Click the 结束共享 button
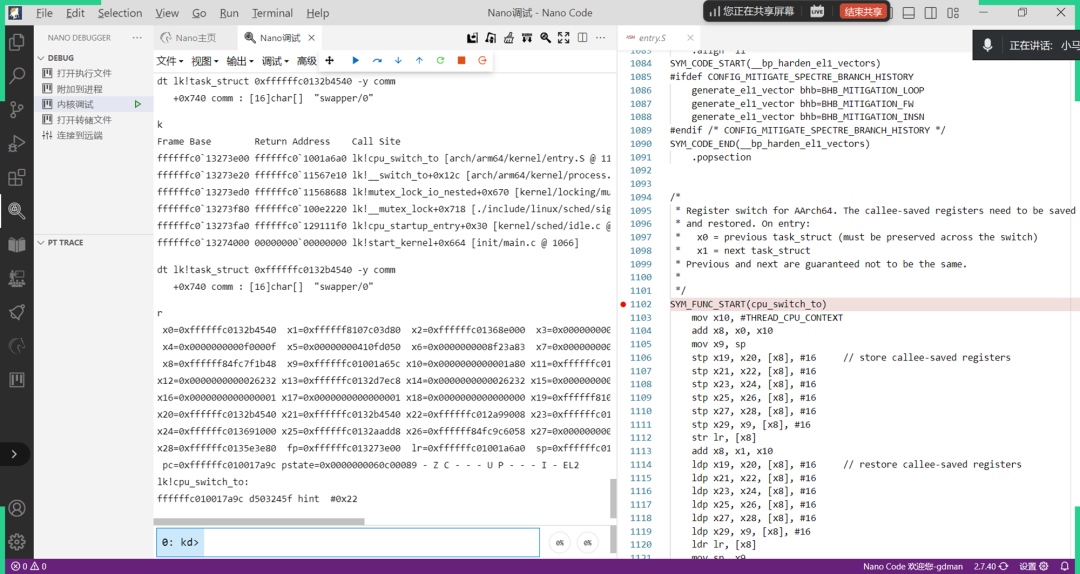 click(x=862, y=11)
